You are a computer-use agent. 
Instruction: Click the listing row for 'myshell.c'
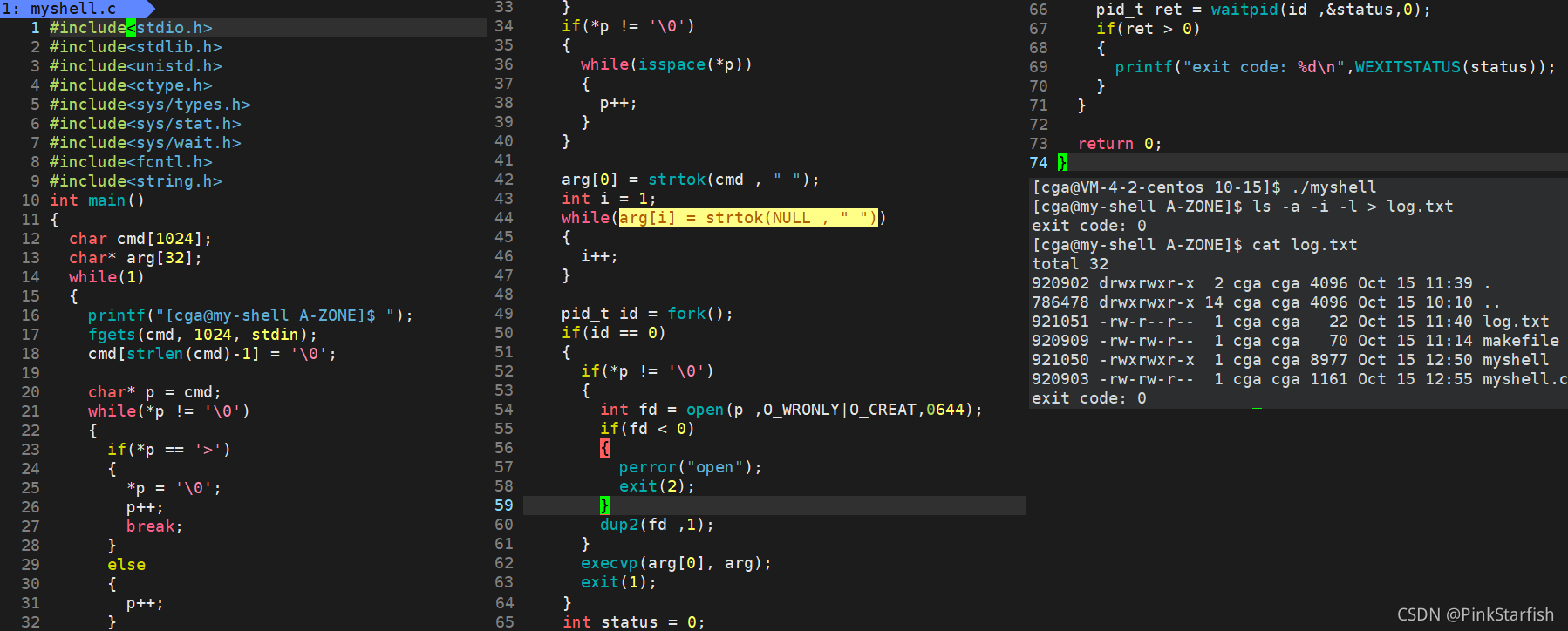coord(1299,379)
